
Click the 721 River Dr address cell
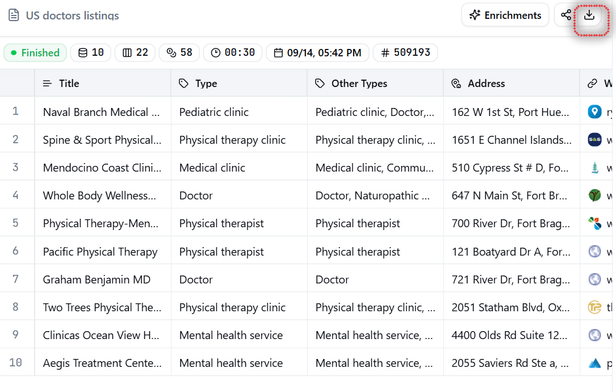[512, 279]
